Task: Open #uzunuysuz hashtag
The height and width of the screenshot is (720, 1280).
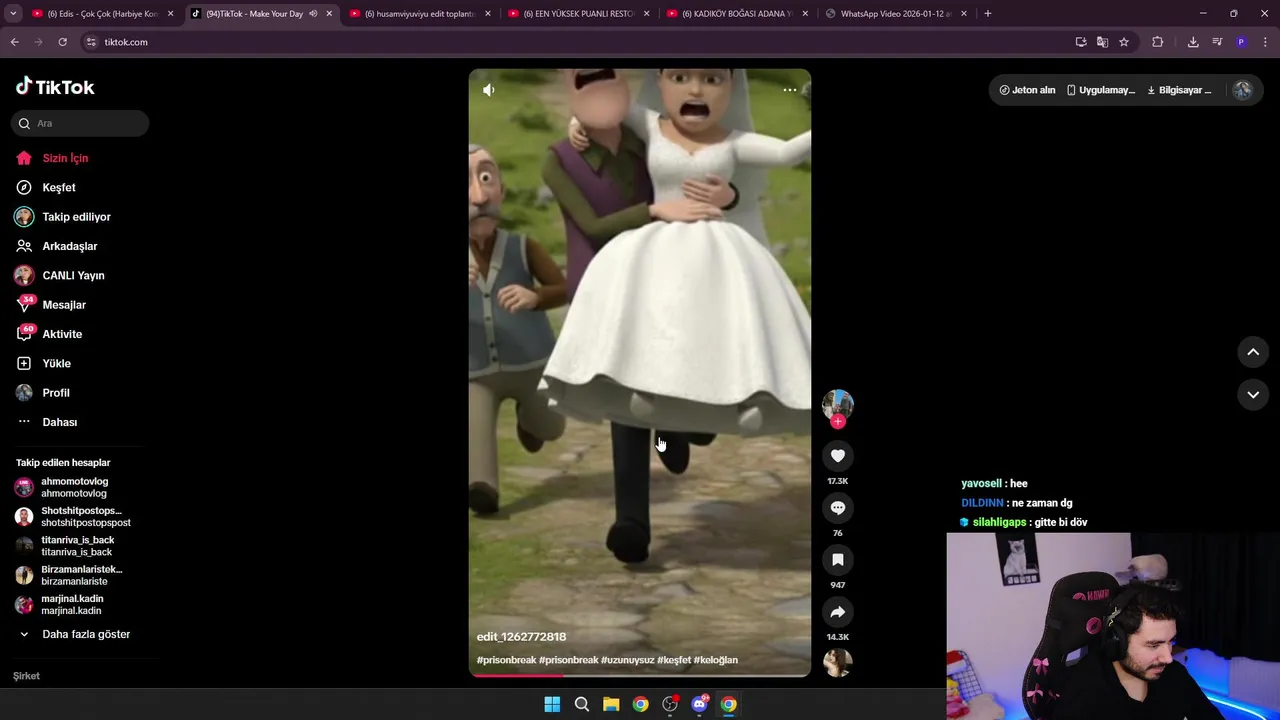Action: [627, 660]
